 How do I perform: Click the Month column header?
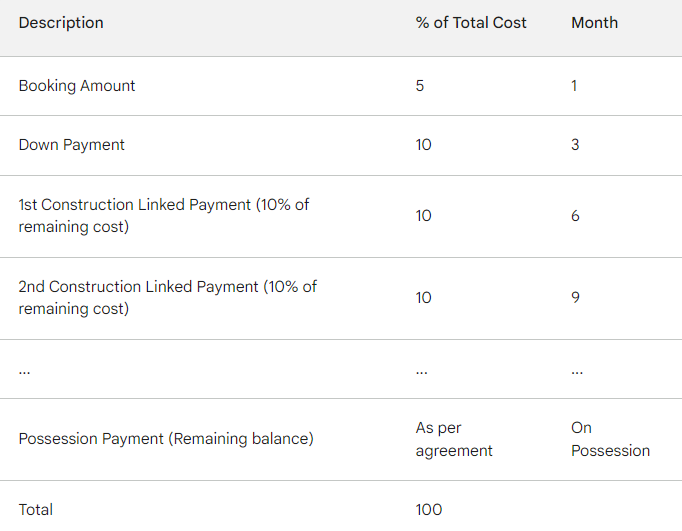point(594,23)
